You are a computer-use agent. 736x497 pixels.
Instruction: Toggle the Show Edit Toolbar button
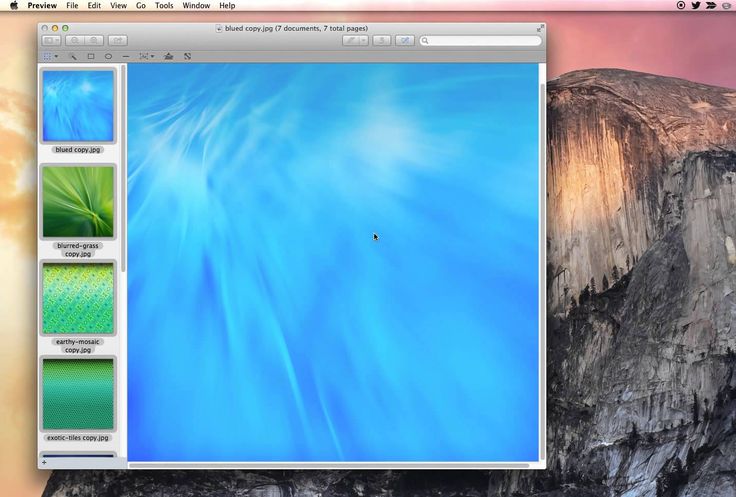pos(405,41)
